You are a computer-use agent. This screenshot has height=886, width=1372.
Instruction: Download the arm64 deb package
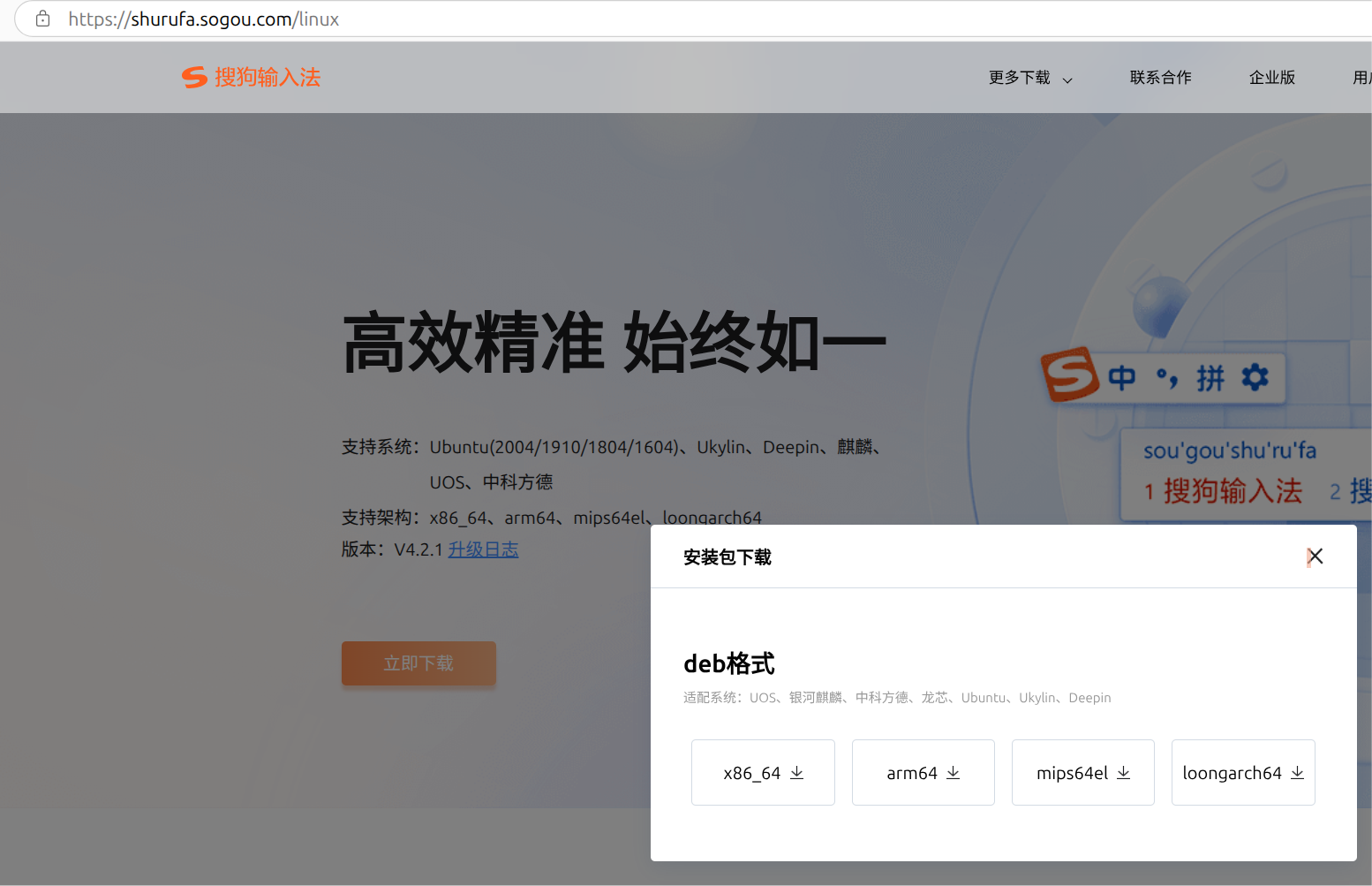pos(923,773)
